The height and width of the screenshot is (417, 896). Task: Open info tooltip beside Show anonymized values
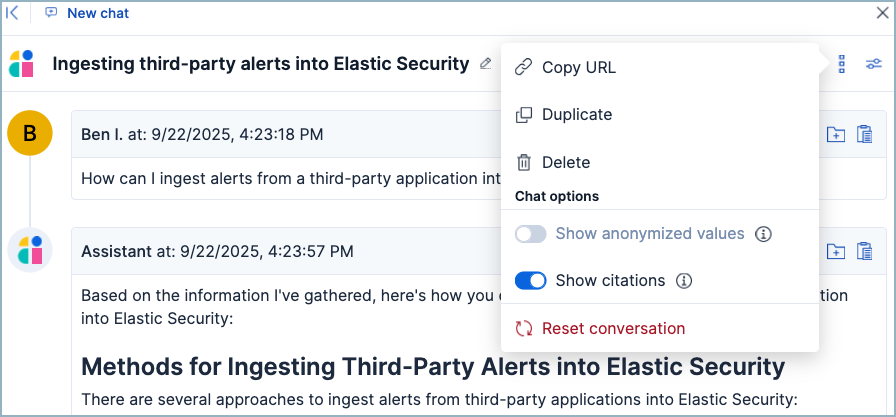click(x=763, y=234)
